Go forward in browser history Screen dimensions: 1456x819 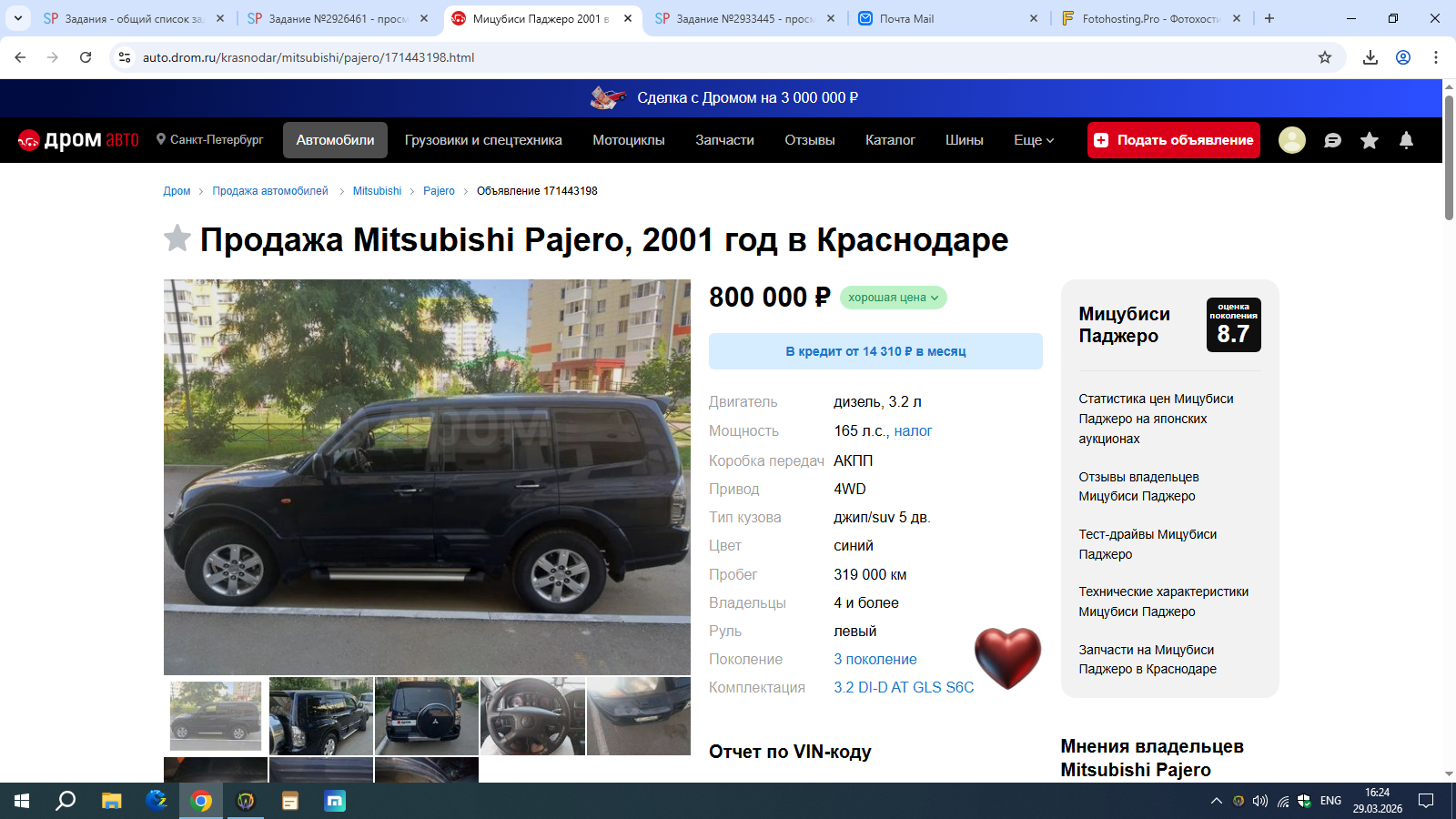53,57
